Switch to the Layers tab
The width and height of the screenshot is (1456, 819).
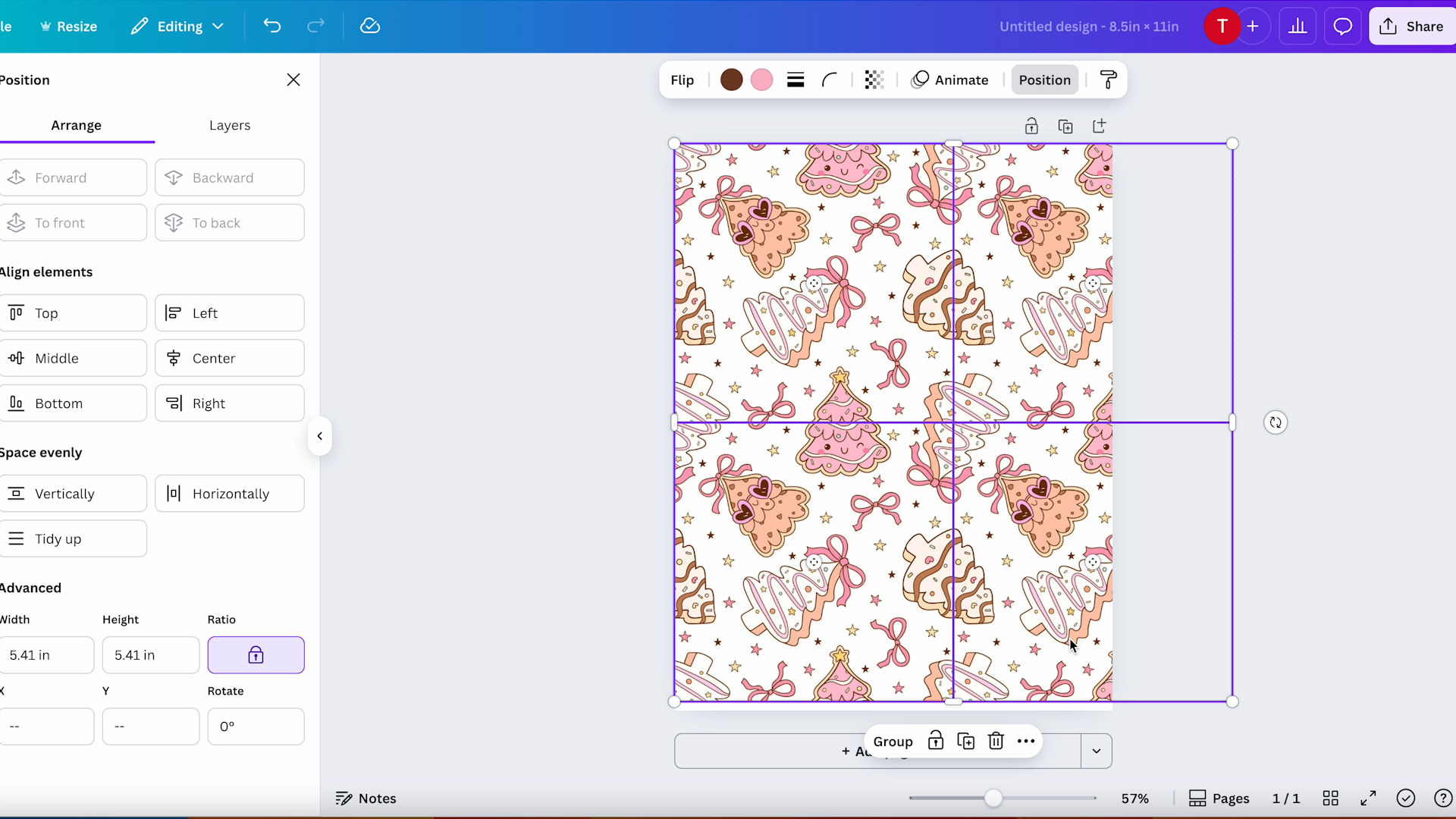(230, 125)
